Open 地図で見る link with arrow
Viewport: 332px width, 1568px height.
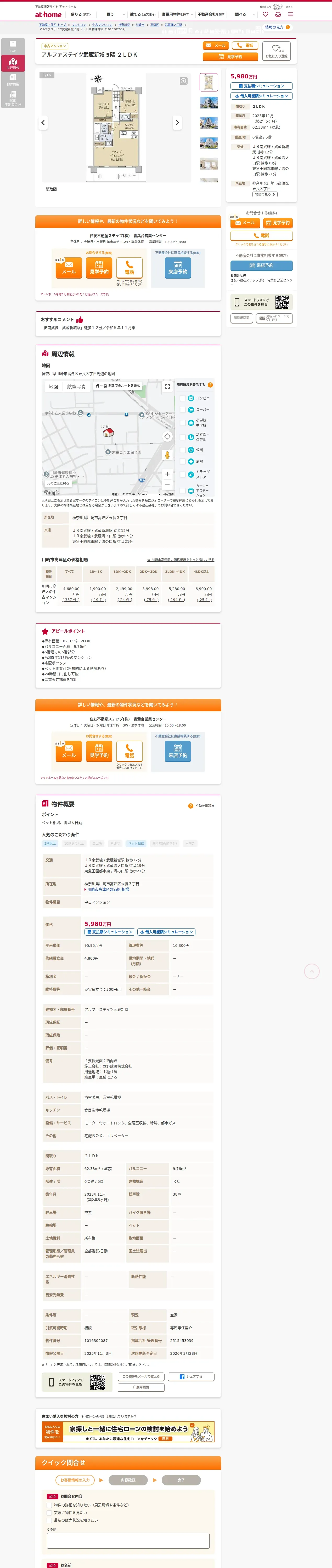coord(265,194)
